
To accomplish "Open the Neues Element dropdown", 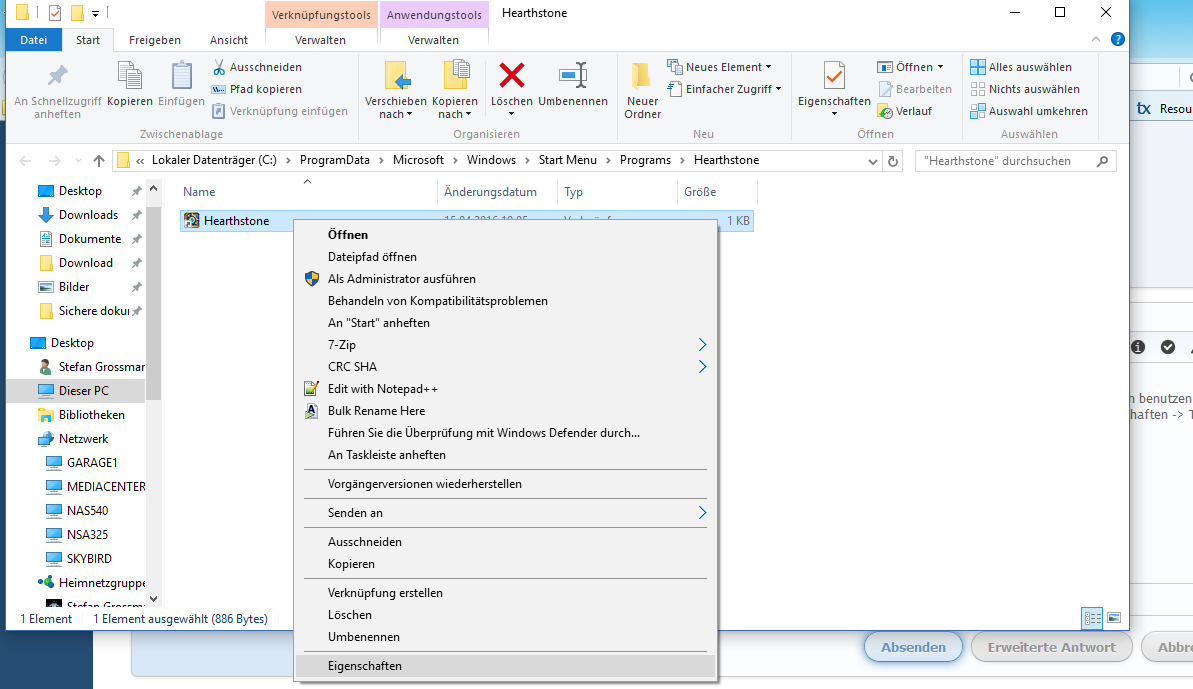I will tap(768, 67).
